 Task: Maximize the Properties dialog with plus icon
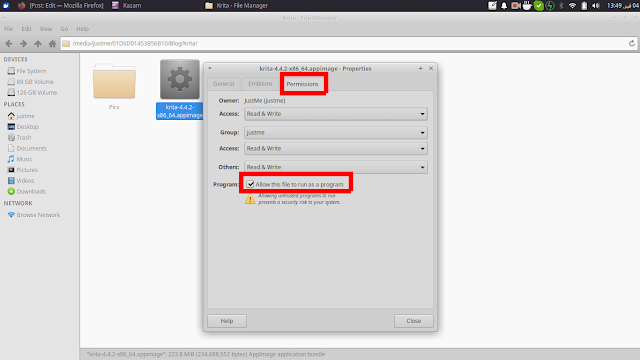(x=420, y=69)
